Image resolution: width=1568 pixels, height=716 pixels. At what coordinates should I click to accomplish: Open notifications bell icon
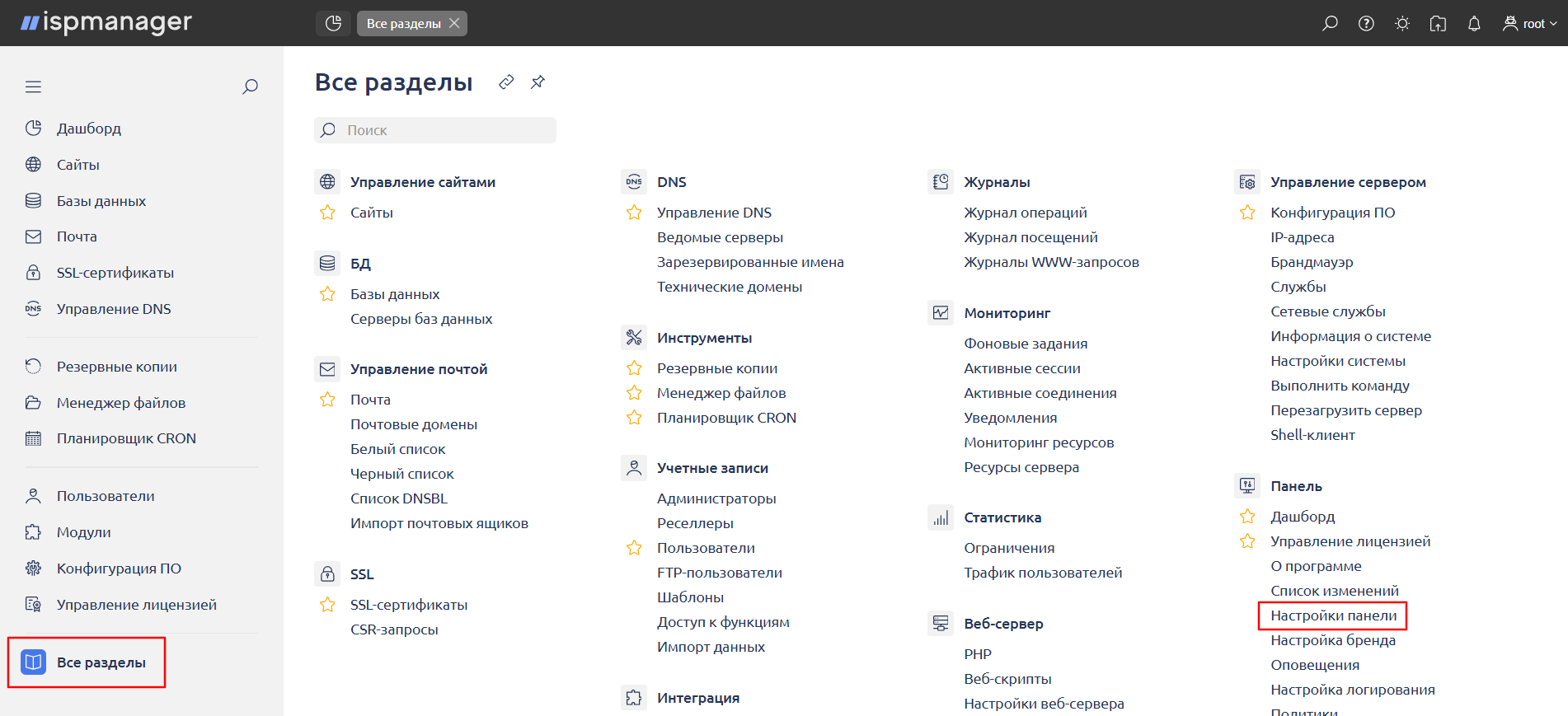click(1474, 24)
